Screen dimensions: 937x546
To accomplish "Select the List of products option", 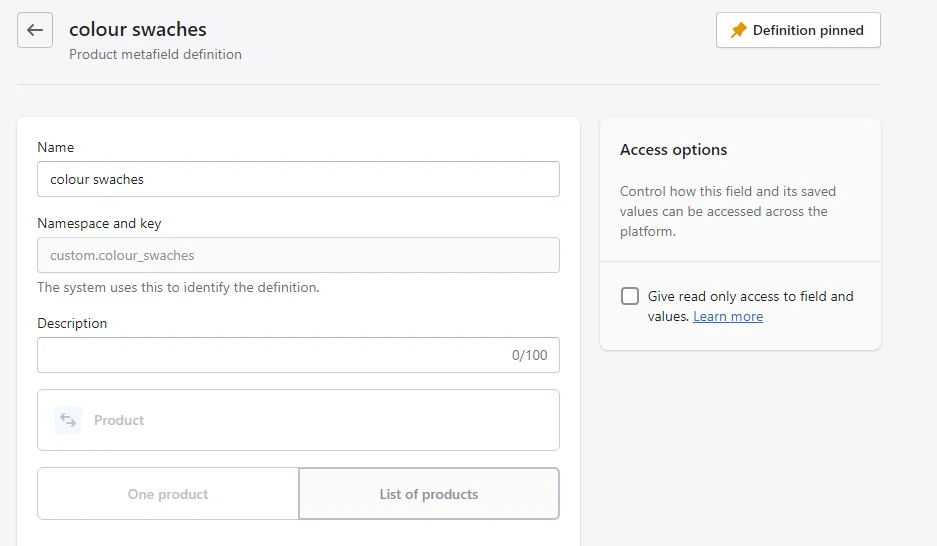I will [429, 493].
